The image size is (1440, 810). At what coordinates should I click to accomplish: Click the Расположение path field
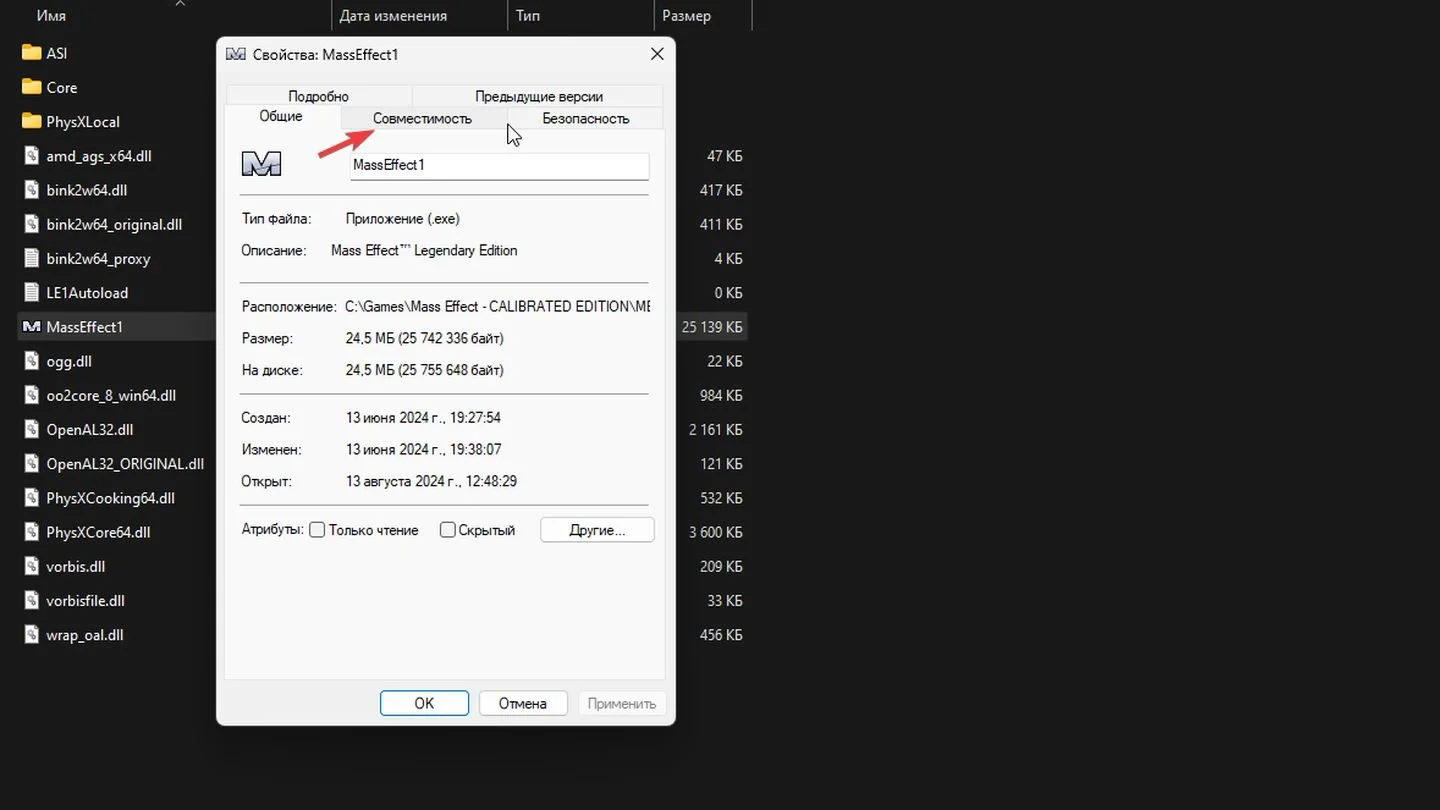tap(497, 306)
